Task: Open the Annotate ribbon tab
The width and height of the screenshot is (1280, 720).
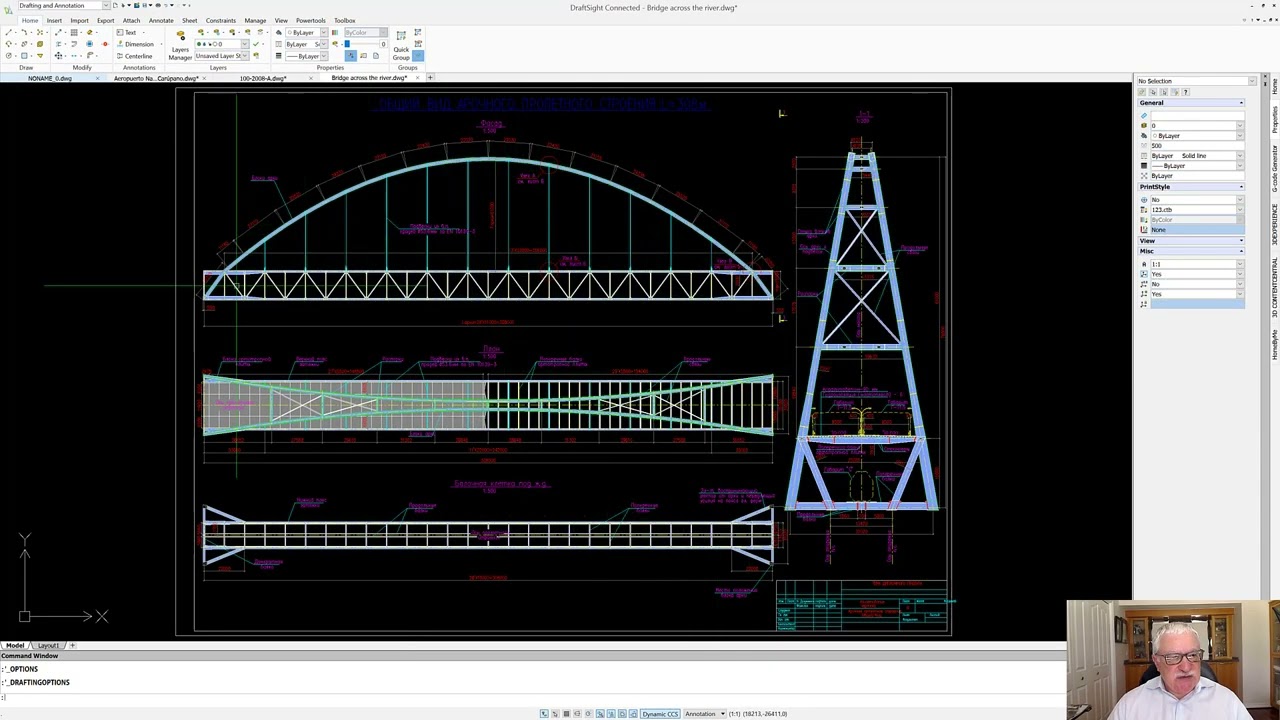Action: (161, 20)
